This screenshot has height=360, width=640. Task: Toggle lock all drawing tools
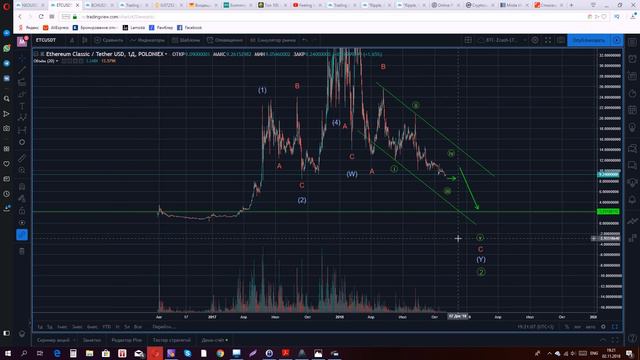coord(22,211)
